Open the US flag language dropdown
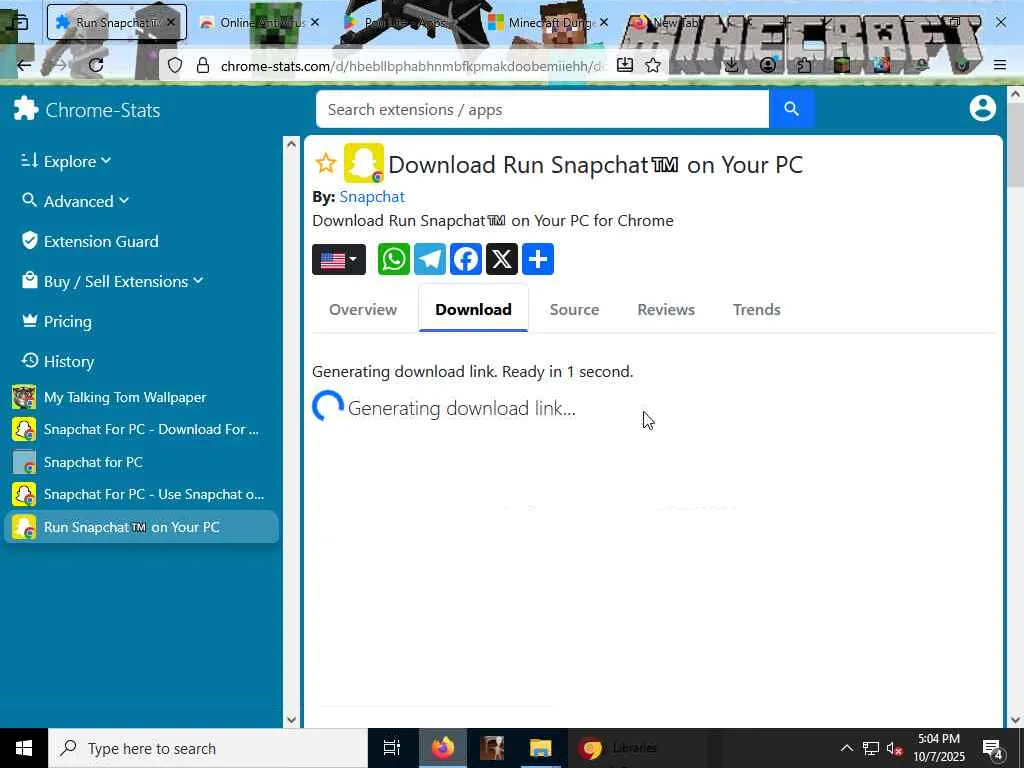The height and width of the screenshot is (768, 1024). pyautogui.click(x=339, y=259)
